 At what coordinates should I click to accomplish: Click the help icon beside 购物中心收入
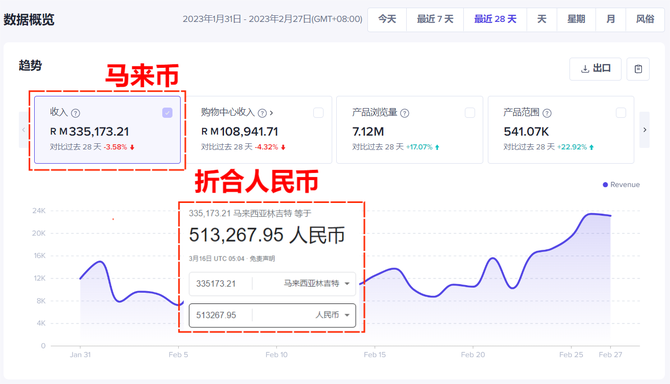coord(262,113)
